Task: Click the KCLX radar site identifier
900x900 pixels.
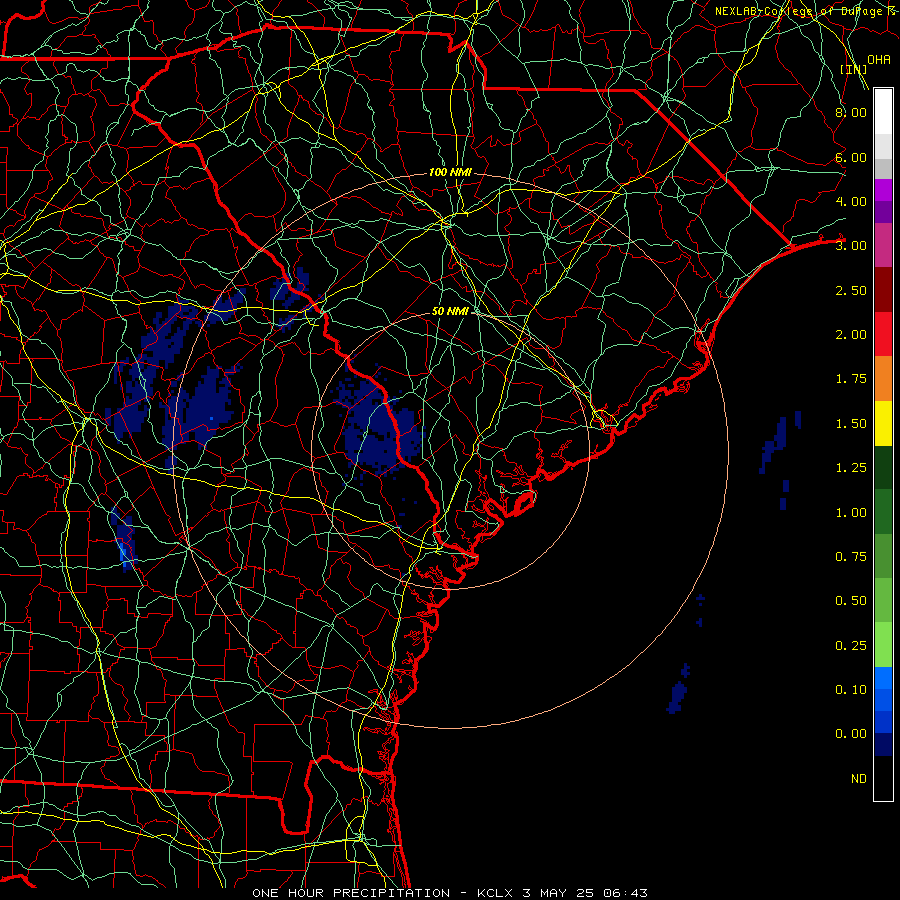Action: click(495, 893)
